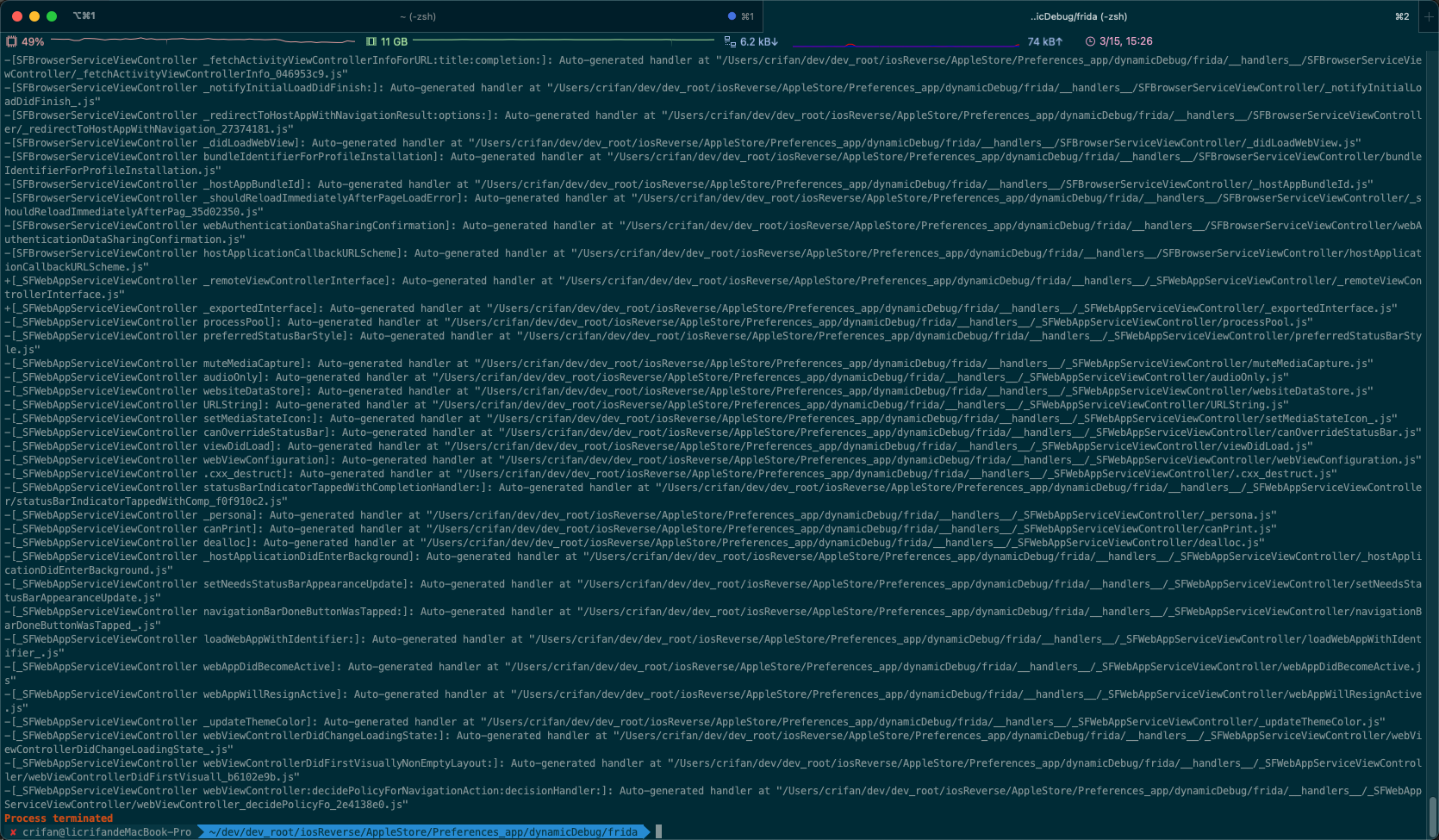Click the network icon beside 6.2 kB
Image resolution: width=1439 pixels, height=840 pixels.
point(730,41)
